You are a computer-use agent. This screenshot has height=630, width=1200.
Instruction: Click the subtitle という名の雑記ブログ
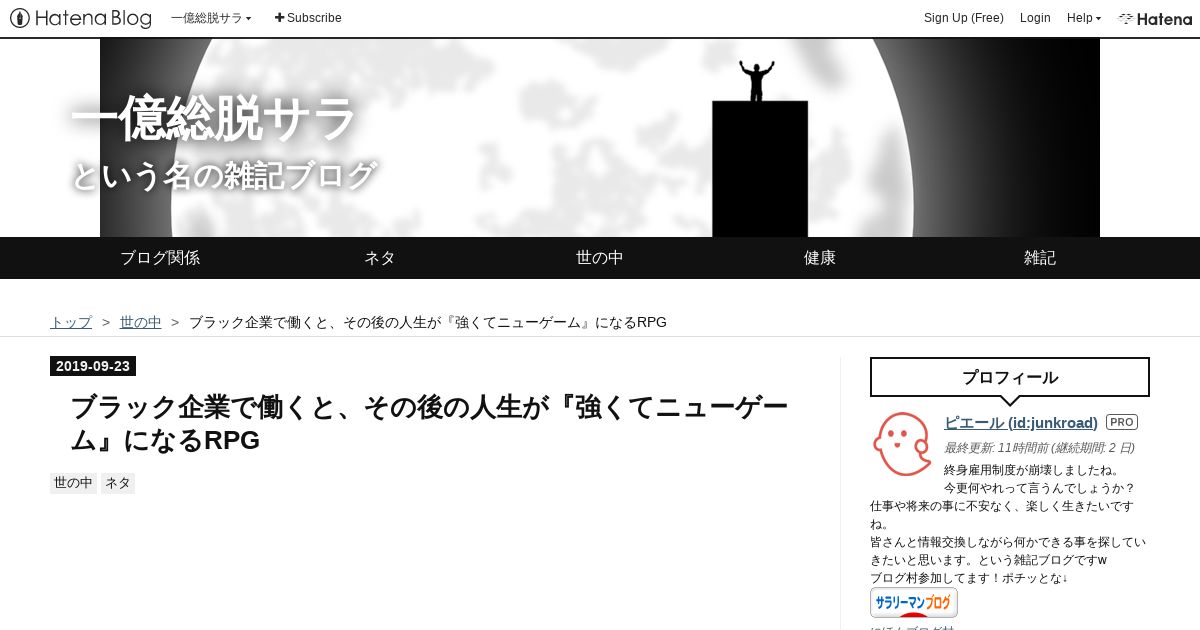(223, 175)
